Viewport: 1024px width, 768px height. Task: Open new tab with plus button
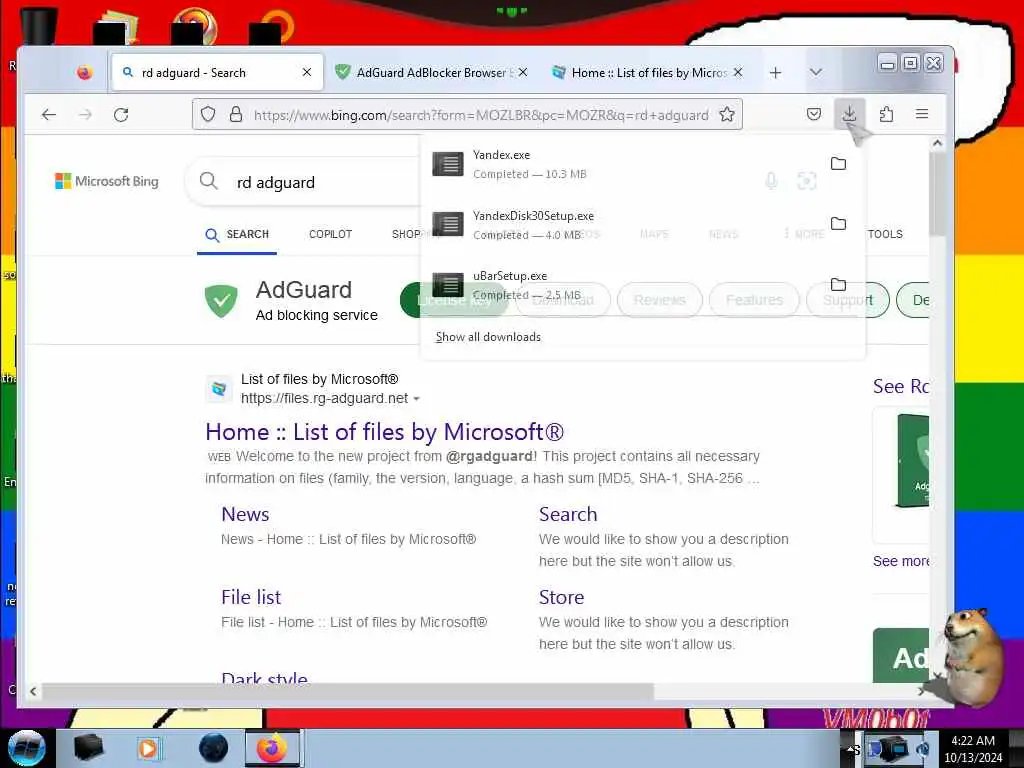click(x=775, y=72)
